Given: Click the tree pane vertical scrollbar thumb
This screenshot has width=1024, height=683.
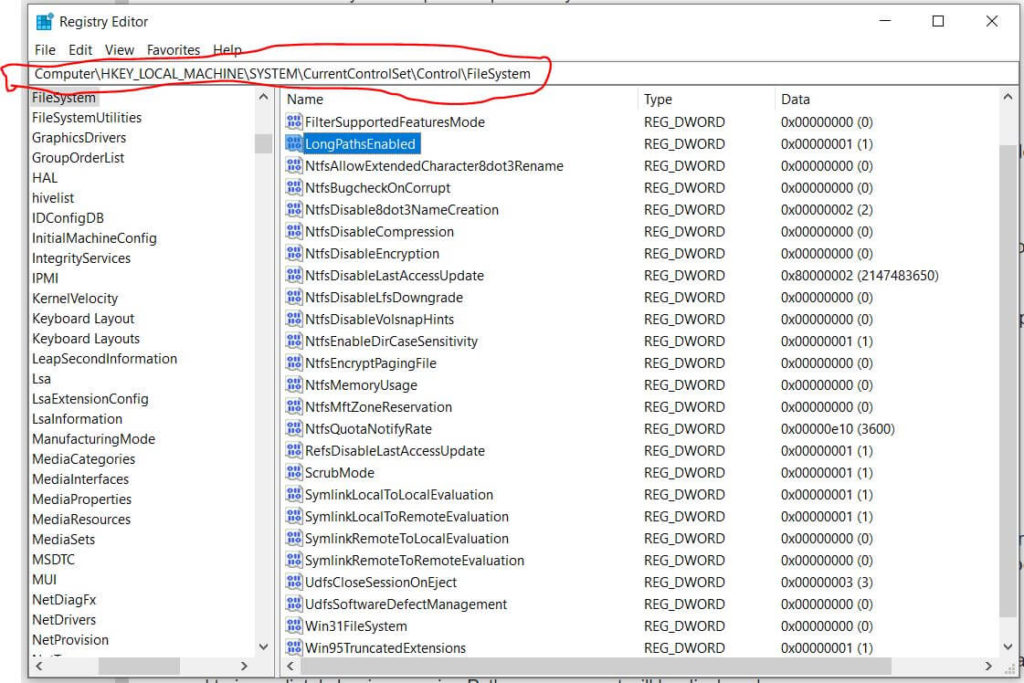Looking at the screenshot, I should point(264,143).
